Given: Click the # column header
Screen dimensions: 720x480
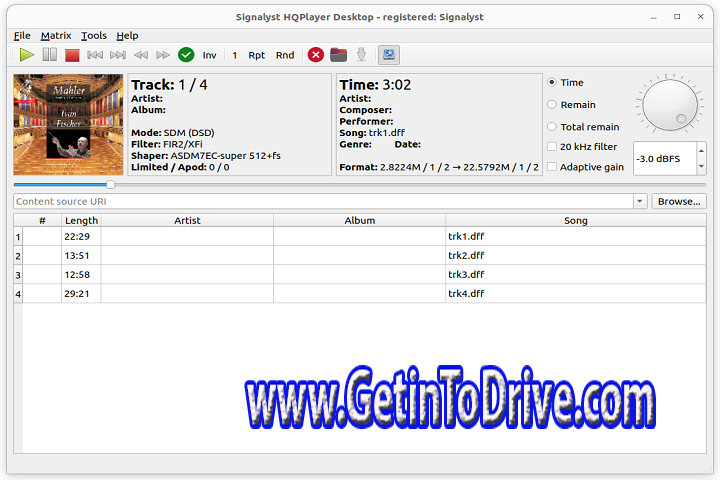Looking at the screenshot, I should click(42, 220).
